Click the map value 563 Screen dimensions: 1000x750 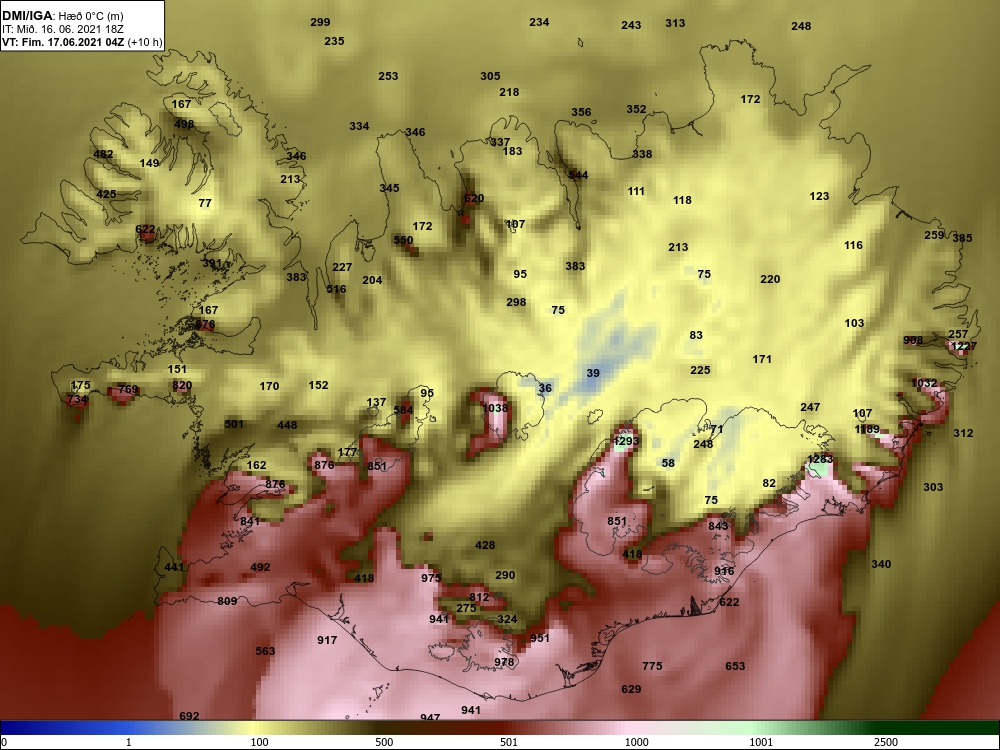[x=265, y=651]
